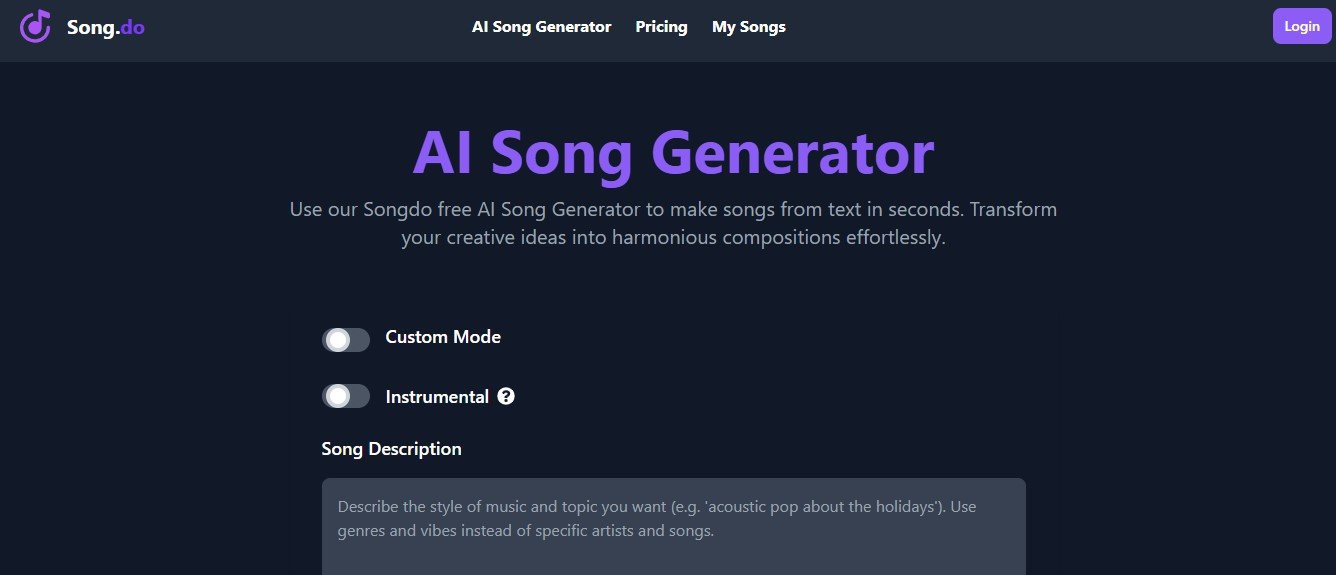Open the AI Song Generator nav item
Screen dimensions: 1336x575
tap(541, 27)
